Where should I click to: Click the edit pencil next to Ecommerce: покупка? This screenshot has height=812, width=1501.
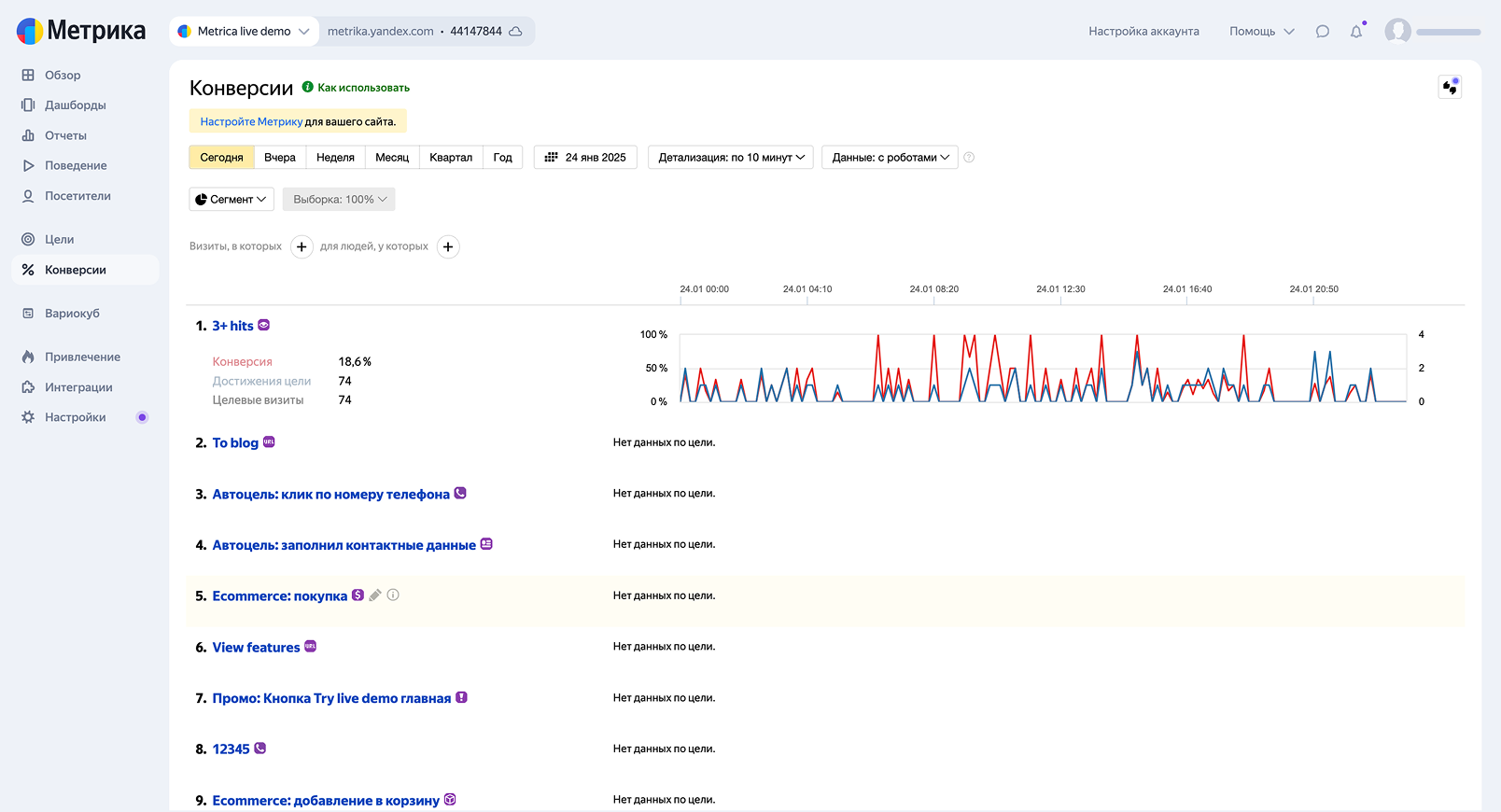[375, 595]
